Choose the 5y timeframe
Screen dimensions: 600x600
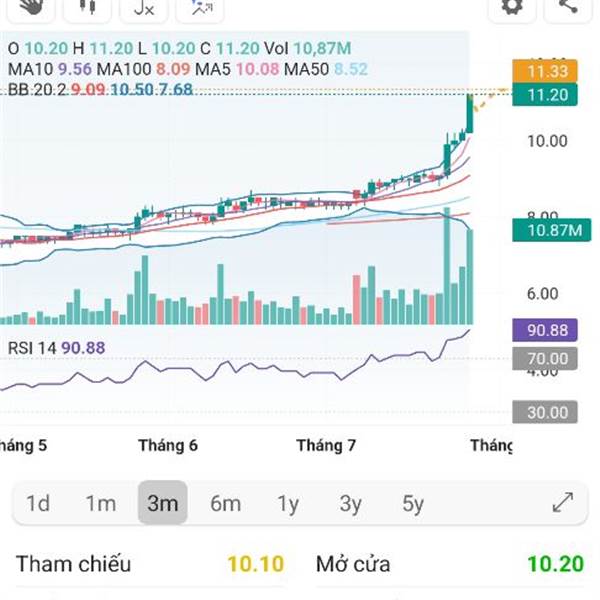[x=413, y=504]
